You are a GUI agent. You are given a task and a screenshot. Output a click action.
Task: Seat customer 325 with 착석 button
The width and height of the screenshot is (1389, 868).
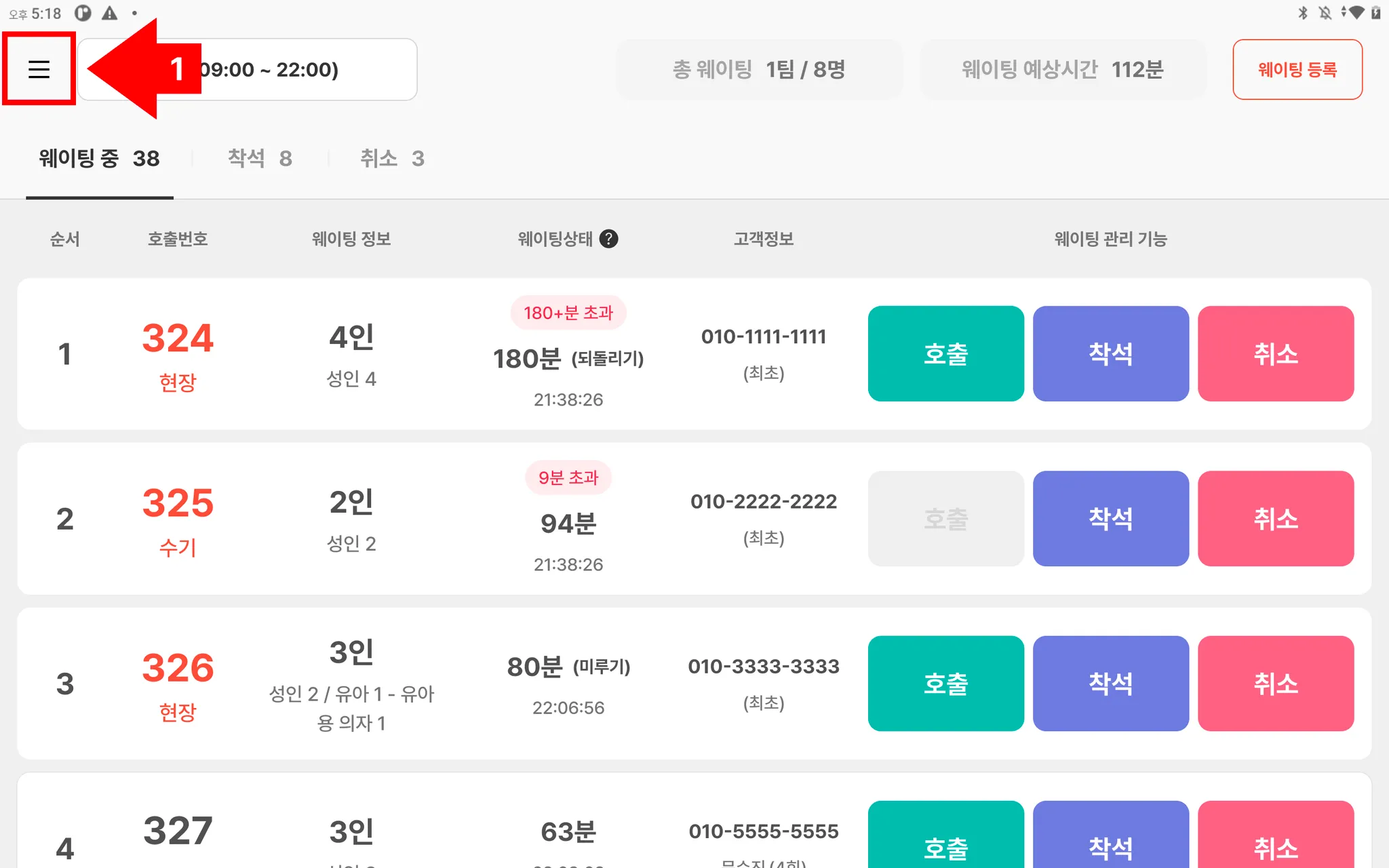click(1110, 519)
